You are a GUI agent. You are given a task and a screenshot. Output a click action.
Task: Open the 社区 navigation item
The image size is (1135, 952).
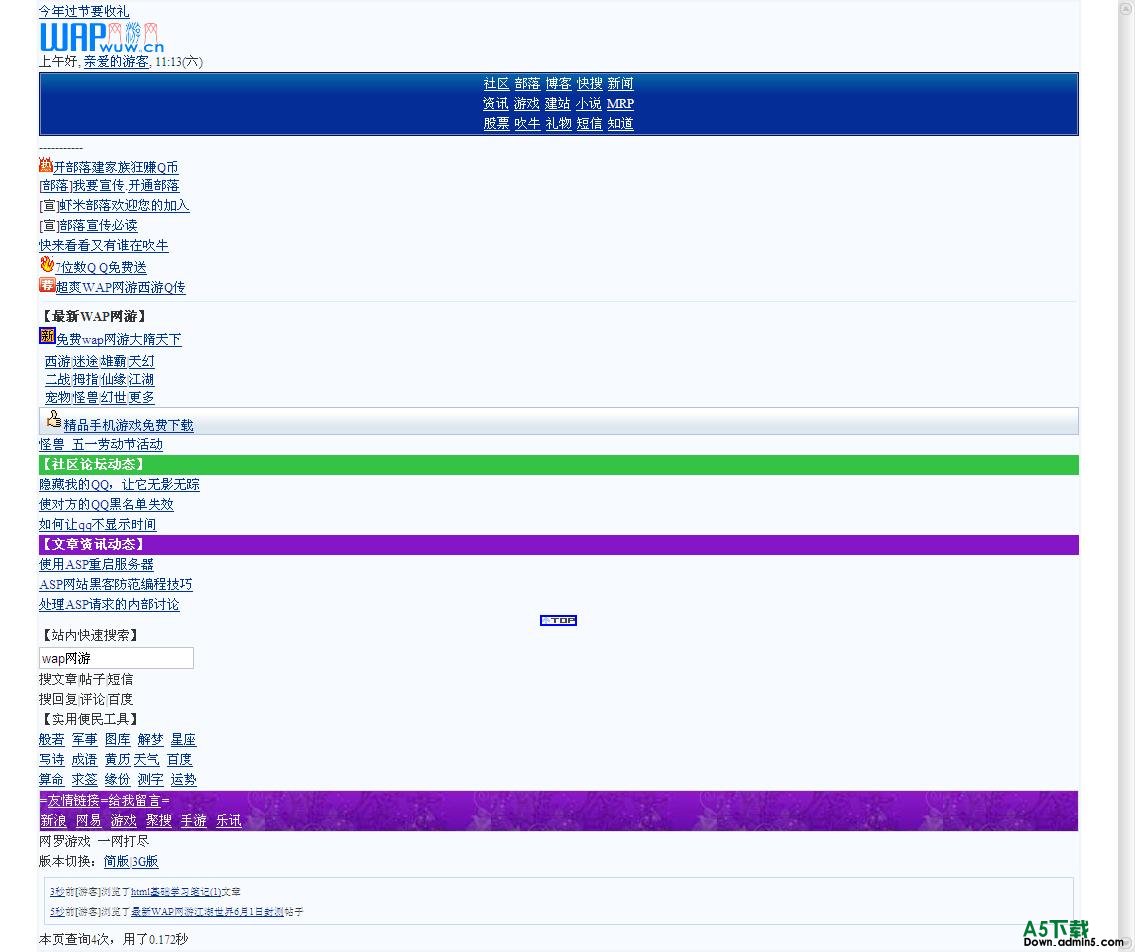coord(497,84)
